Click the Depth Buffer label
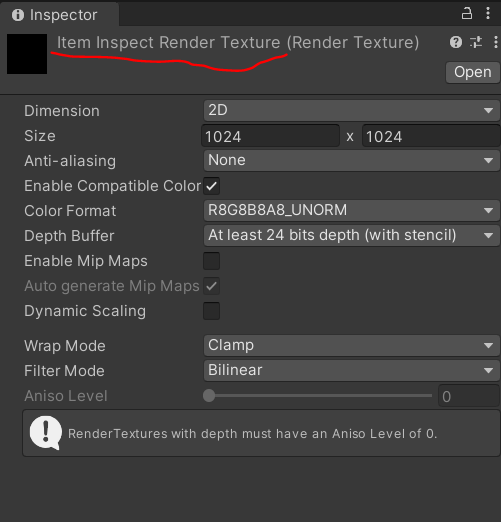 pos(69,236)
